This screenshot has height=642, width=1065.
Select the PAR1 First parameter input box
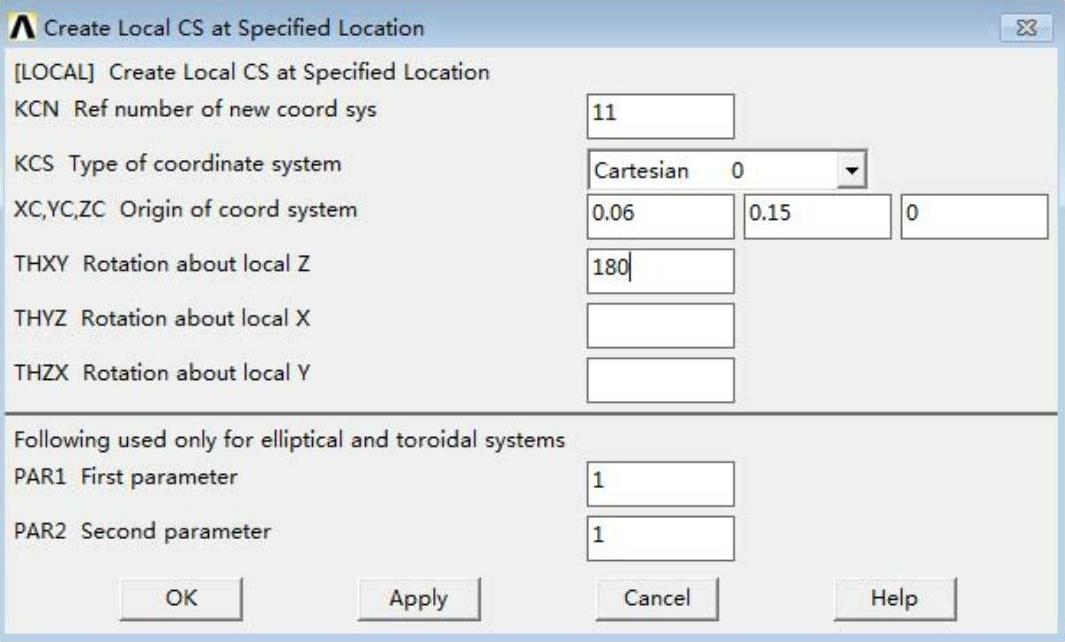tap(660, 484)
